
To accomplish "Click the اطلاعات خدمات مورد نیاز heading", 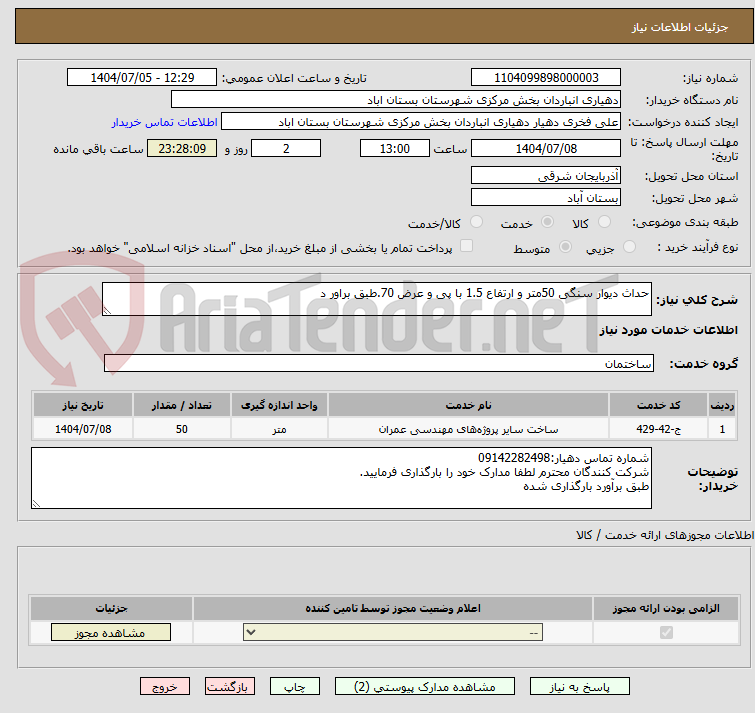I will (x=668, y=330).
